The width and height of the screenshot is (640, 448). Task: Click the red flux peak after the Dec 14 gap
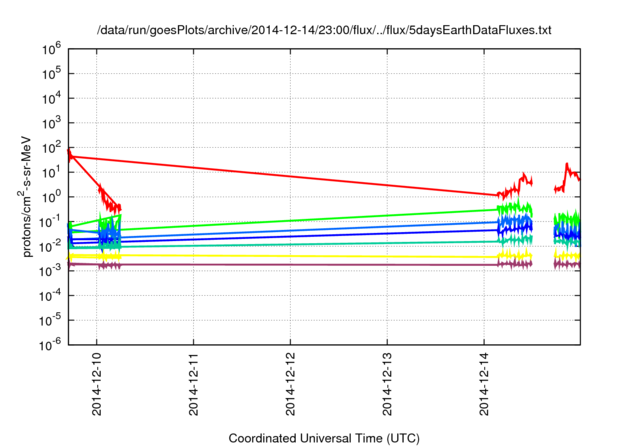pyautogui.click(x=567, y=166)
